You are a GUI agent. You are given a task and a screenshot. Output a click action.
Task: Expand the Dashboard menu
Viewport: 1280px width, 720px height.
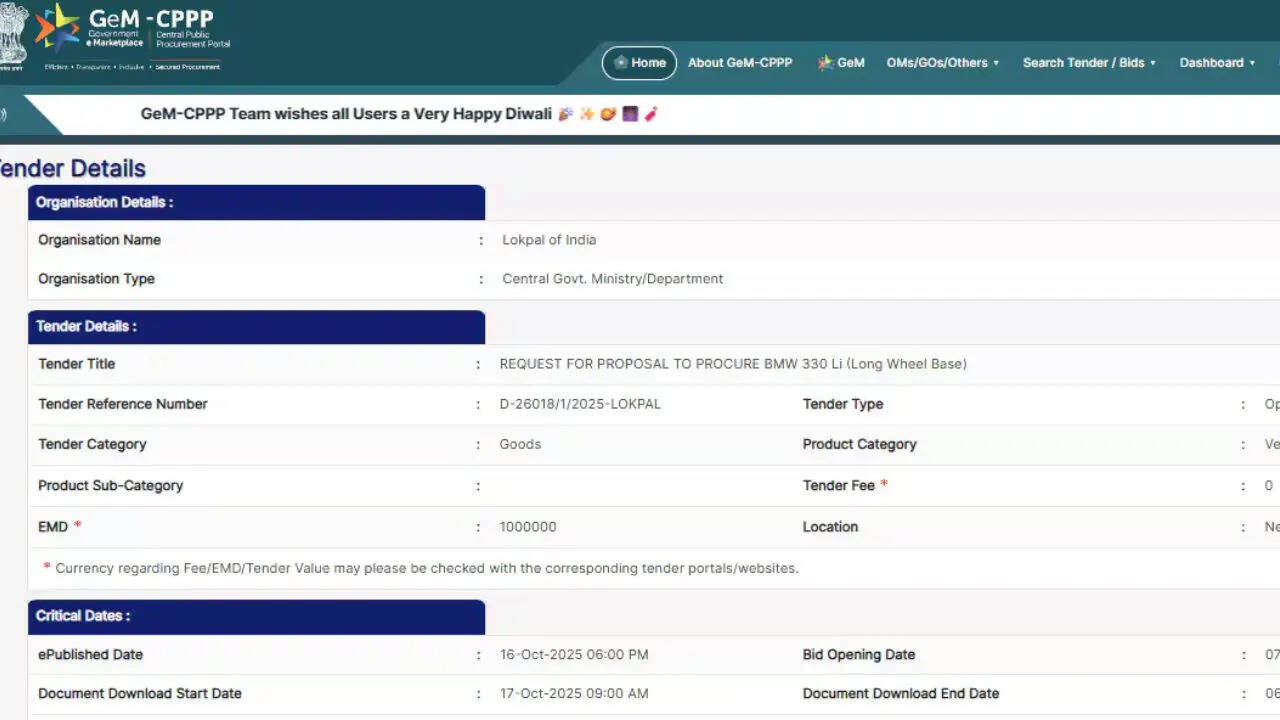[1217, 63]
